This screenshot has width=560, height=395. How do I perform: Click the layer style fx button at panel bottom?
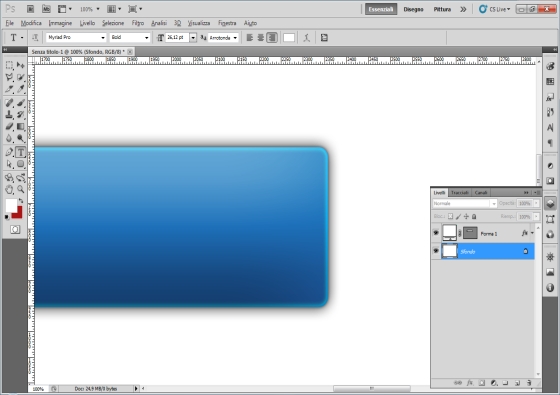point(470,383)
